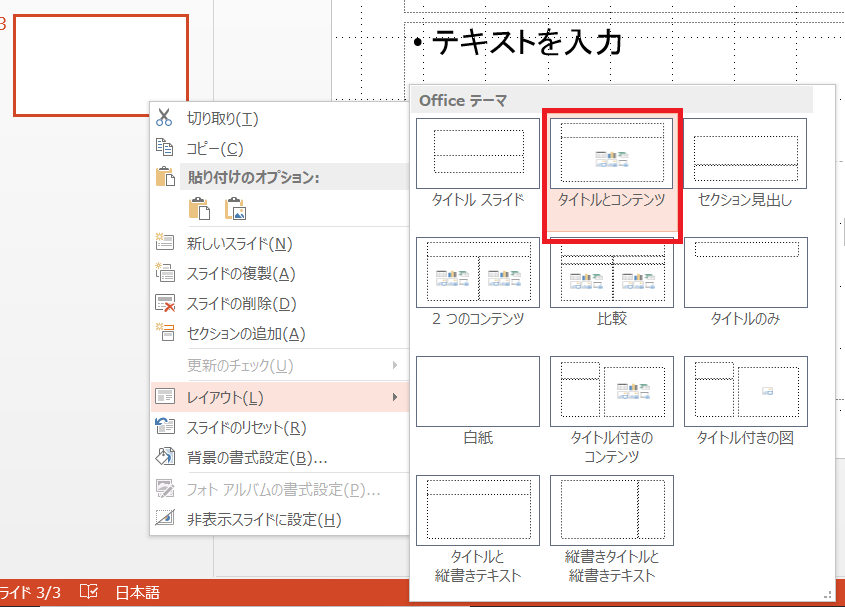Viewport: 845px width, 607px height.
Task: Choose スライドのリセット(R)
Action: click(279, 427)
